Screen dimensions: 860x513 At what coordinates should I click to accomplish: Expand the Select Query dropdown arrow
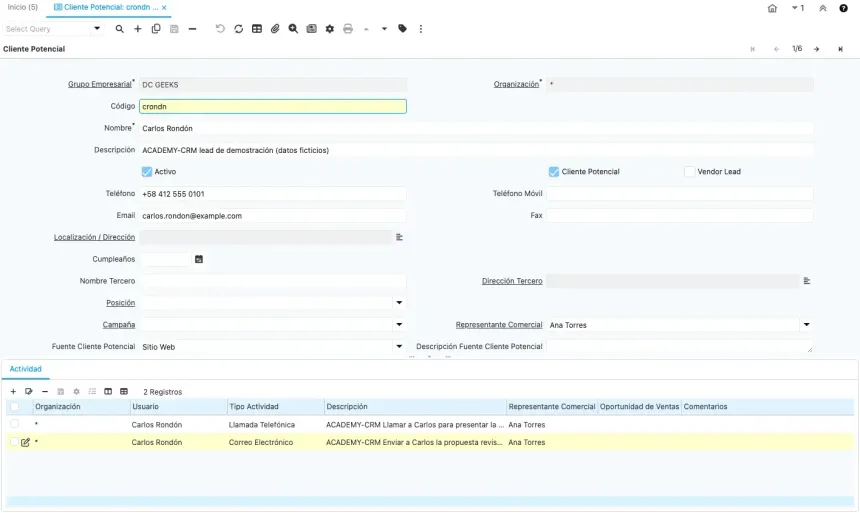97,29
